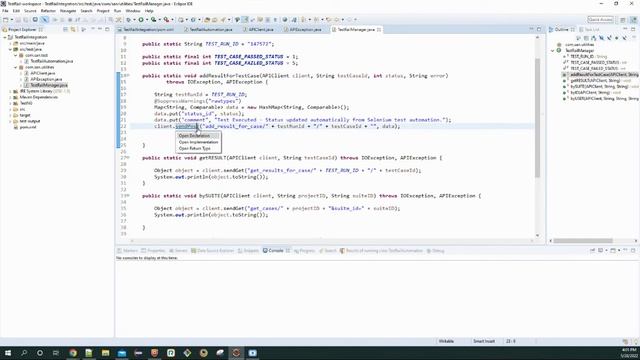The image size is (640, 360).
Task: Select pom.xml in Project Explorer
Action: tap(28, 127)
